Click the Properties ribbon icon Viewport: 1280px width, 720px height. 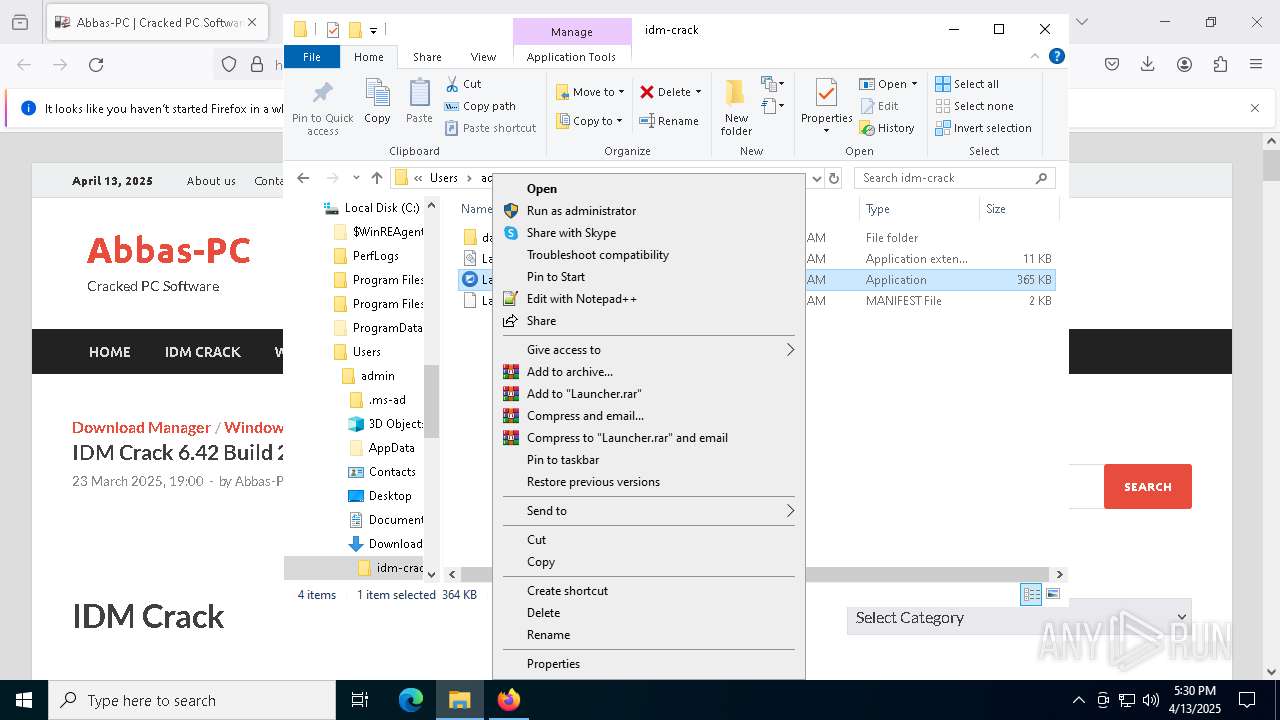click(826, 108)
